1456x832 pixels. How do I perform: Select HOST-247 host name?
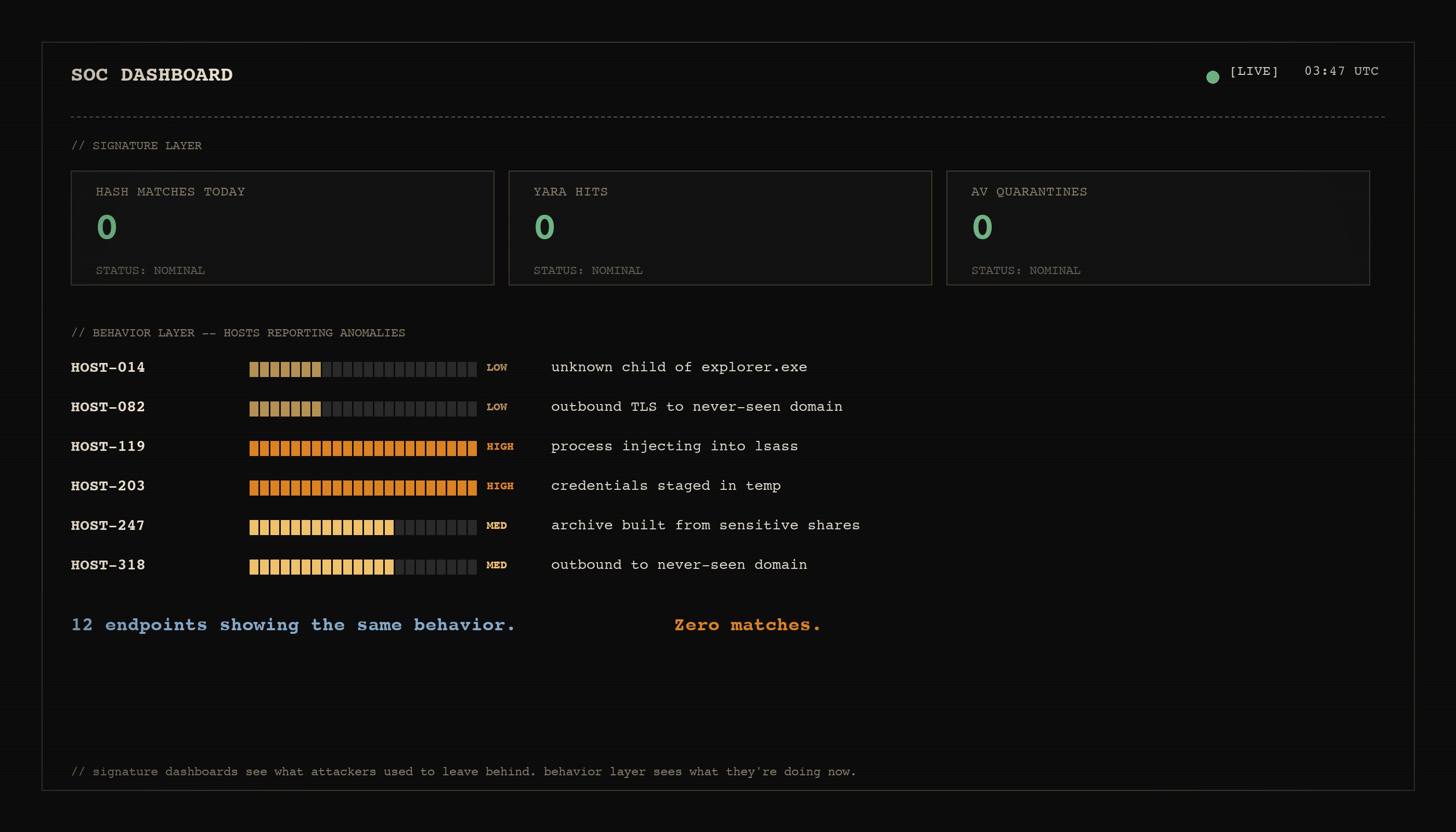pos(108,525)
